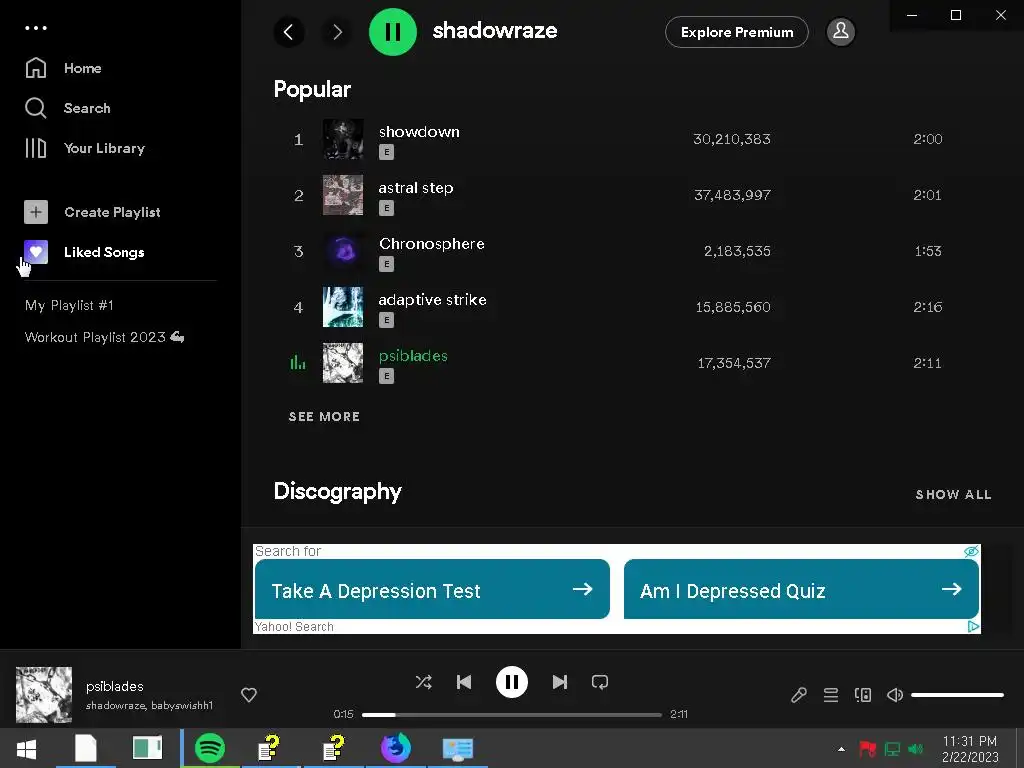Image resolution: width=1024 pixels, height=768 pixels.
Task: Navigate back with left arrow
Action: (x=289, y=31)
